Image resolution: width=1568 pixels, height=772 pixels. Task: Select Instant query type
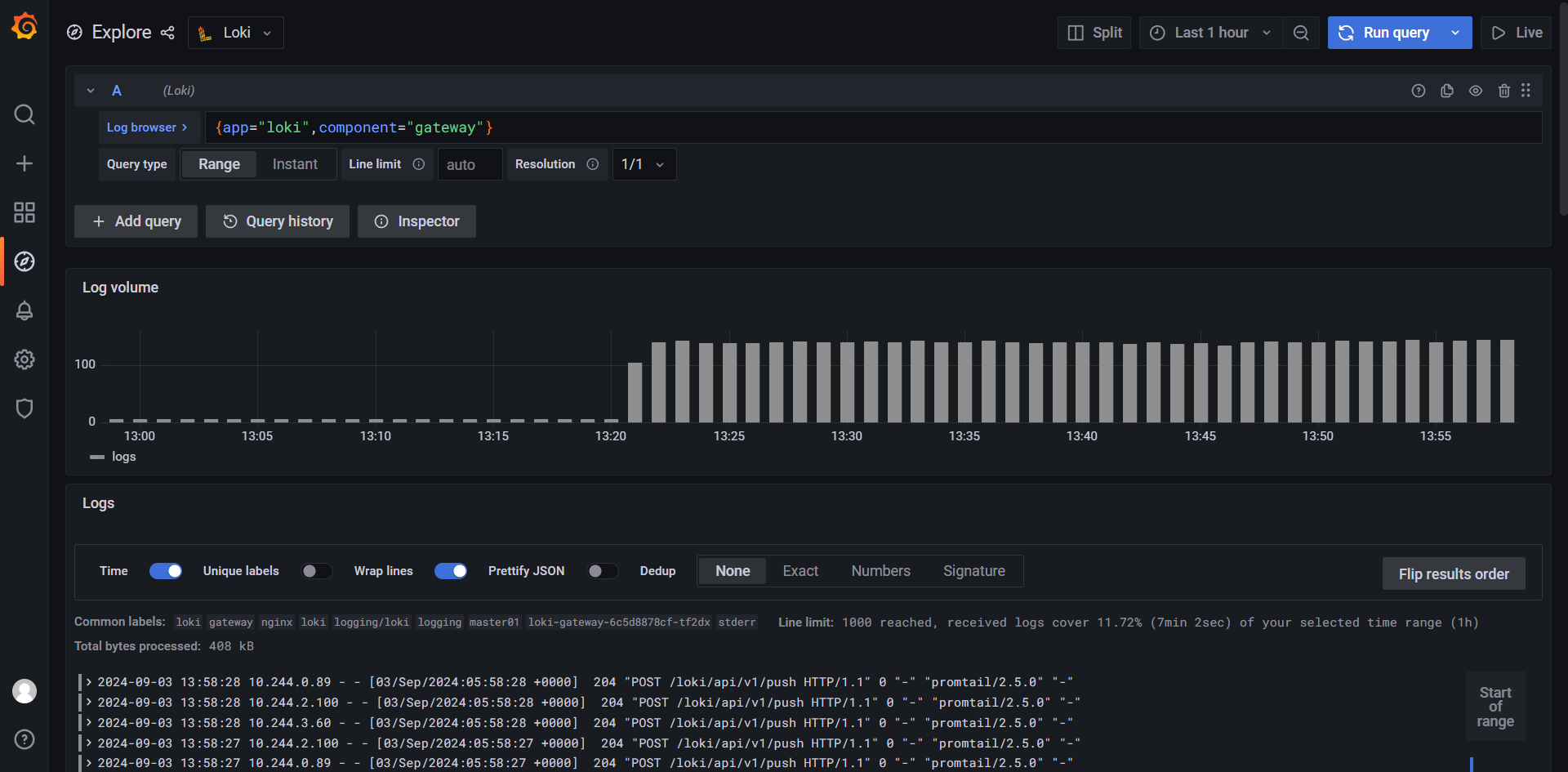click(295, 164)
